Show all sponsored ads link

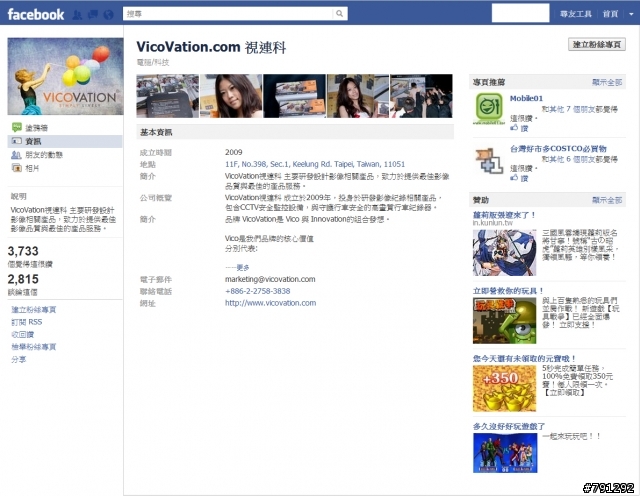[x=607, y=200]
